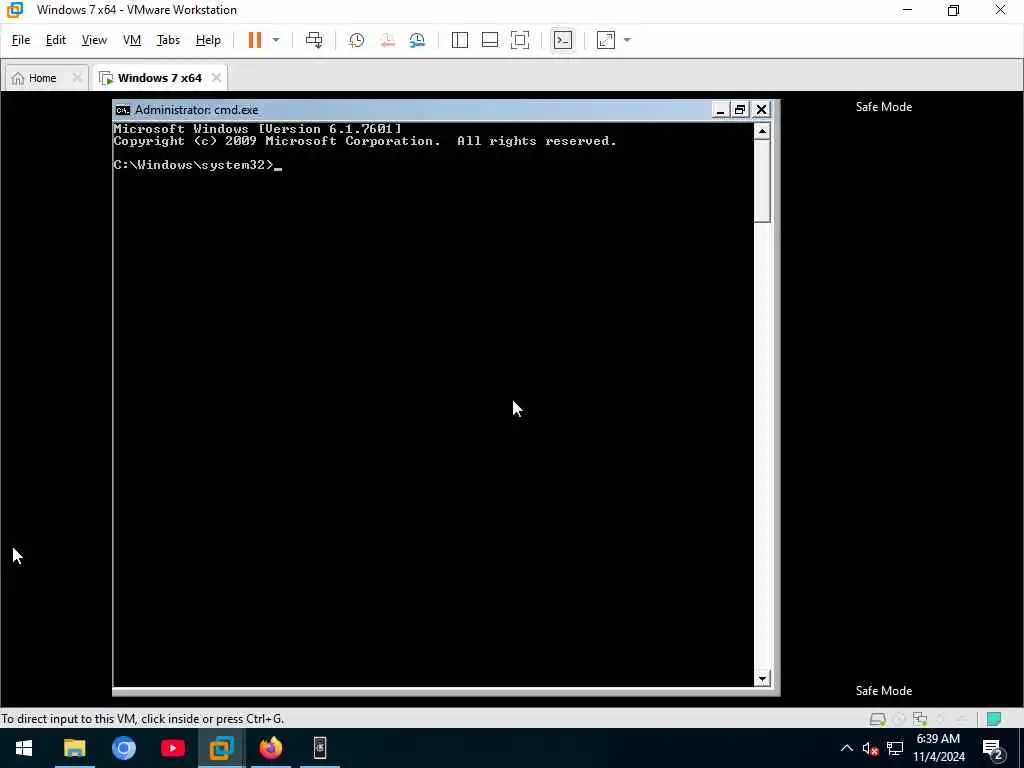The height and width of the screenshot is (768, 1024).
Task: Enter full screen mode
Action: point(520,40)
